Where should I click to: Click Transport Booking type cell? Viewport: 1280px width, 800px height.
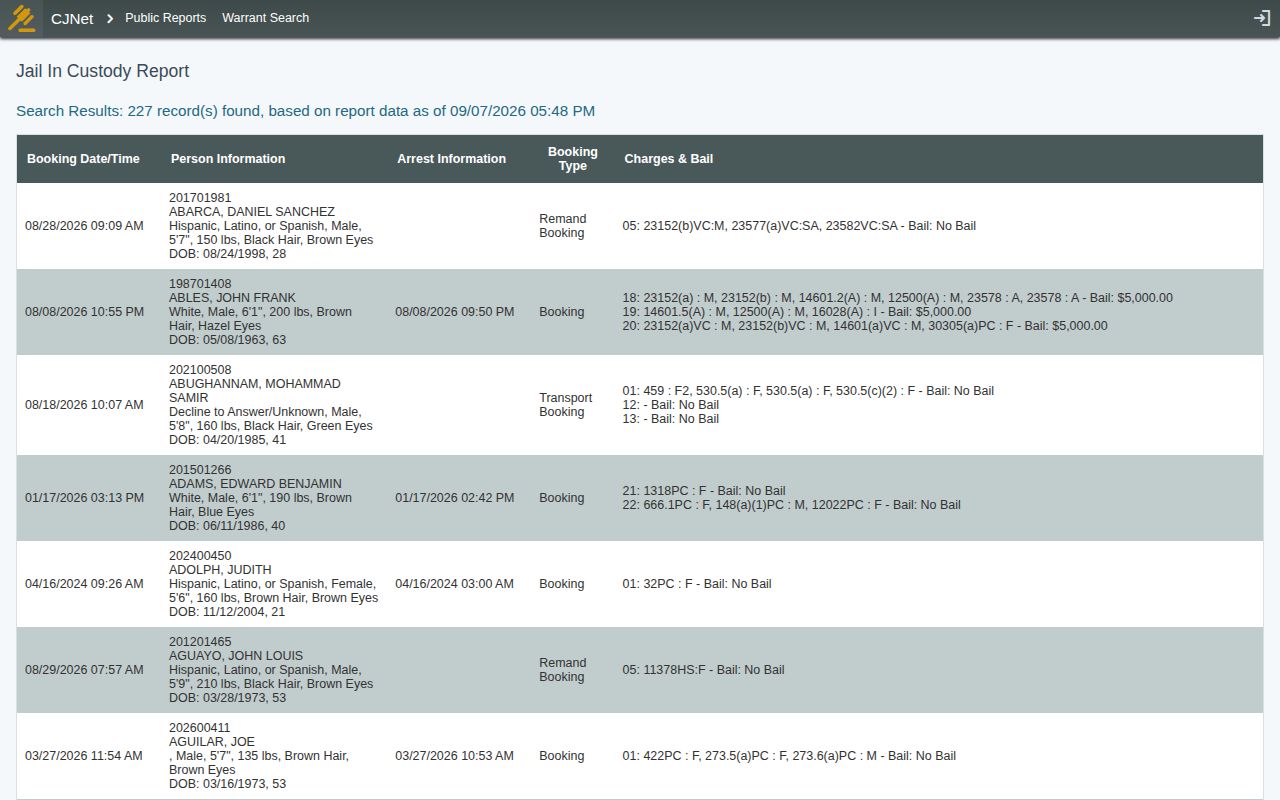click(566, 405)
